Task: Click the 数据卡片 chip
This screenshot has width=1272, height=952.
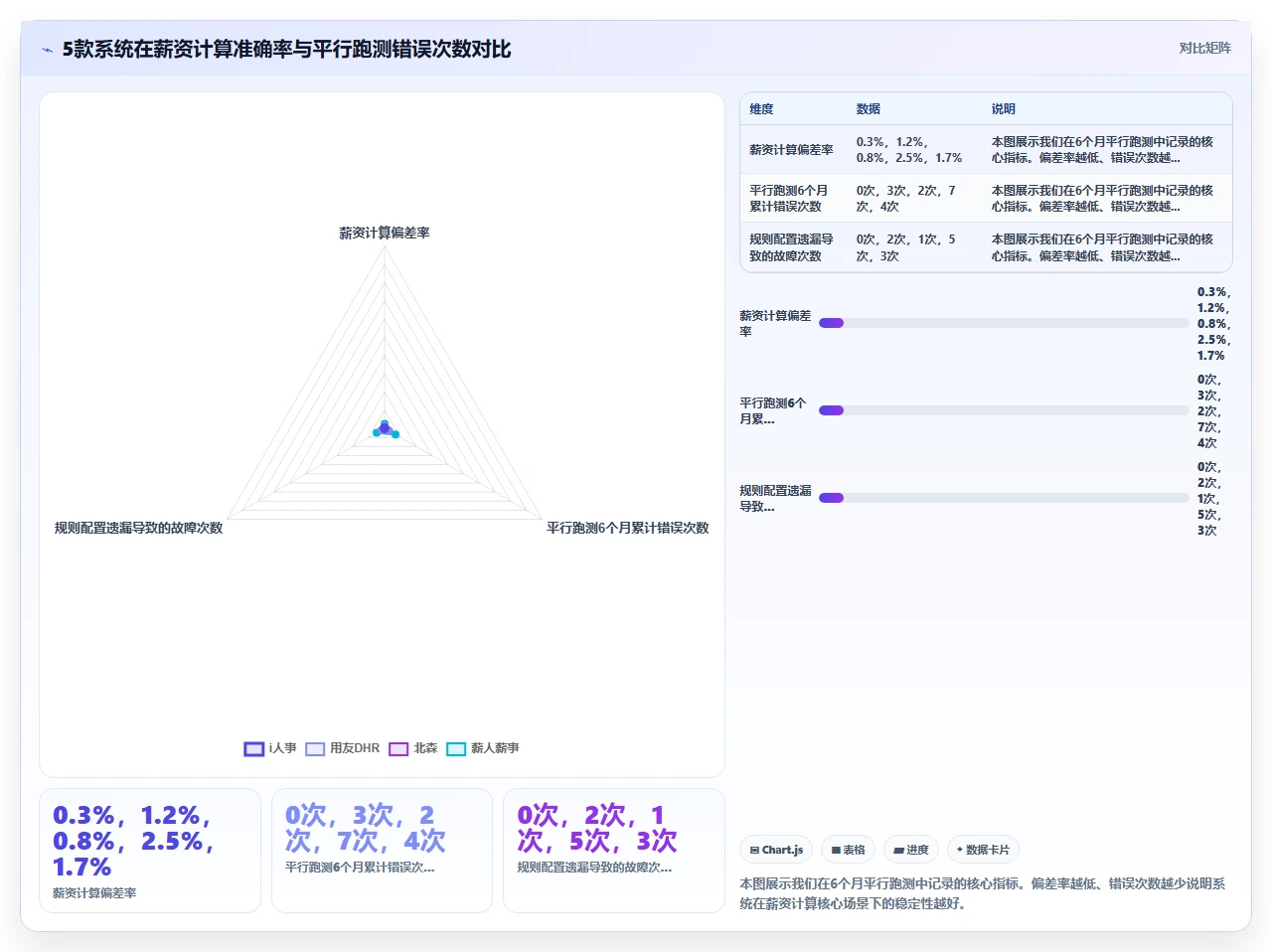Action: [983, 850]
